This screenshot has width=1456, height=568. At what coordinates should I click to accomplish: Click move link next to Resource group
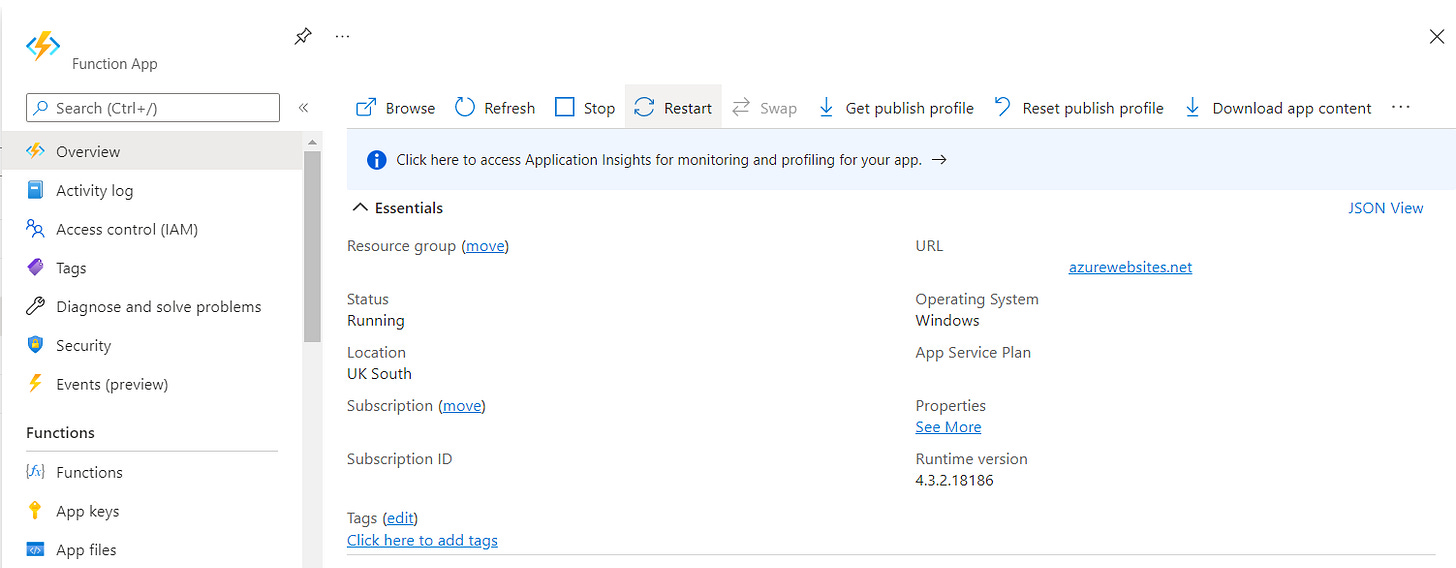485,246
